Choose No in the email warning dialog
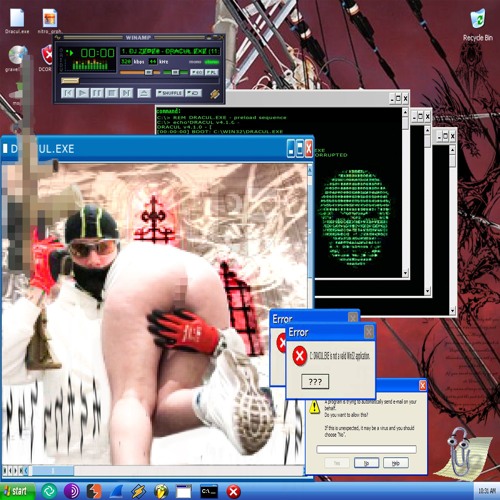This screenshot has width=500, height=500. point(366,463)
